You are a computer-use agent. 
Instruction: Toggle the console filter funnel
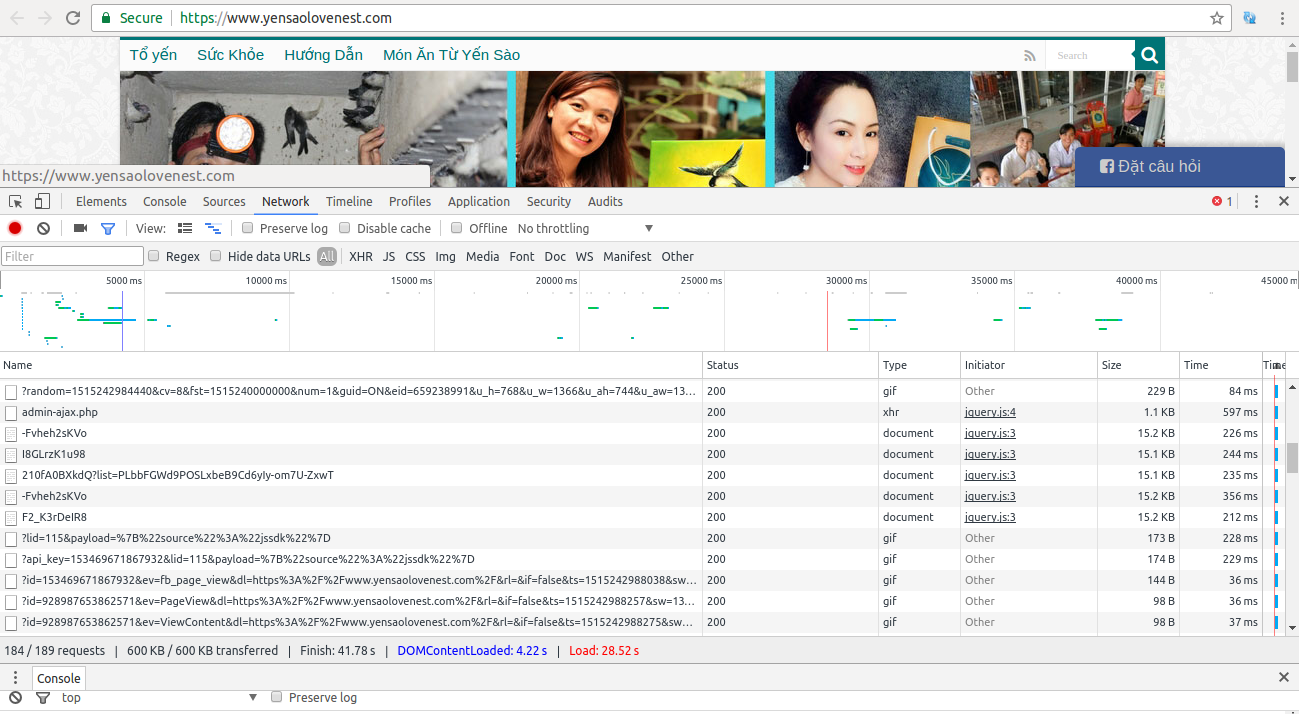[43, 697]
